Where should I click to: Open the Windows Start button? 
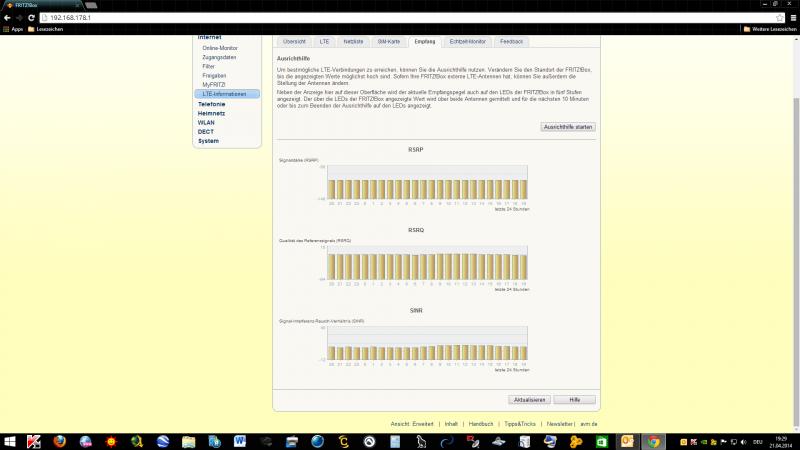coord(10,441)
